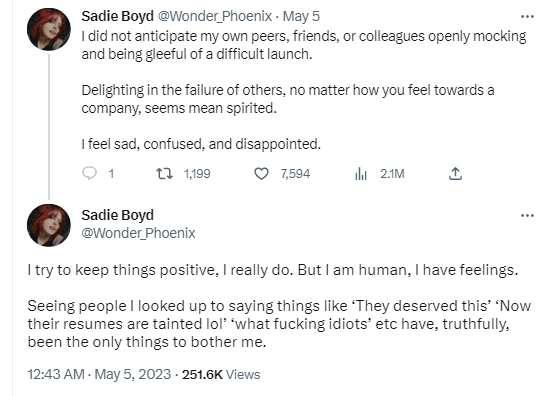Click the first tweet's text body

click(304, 90)
